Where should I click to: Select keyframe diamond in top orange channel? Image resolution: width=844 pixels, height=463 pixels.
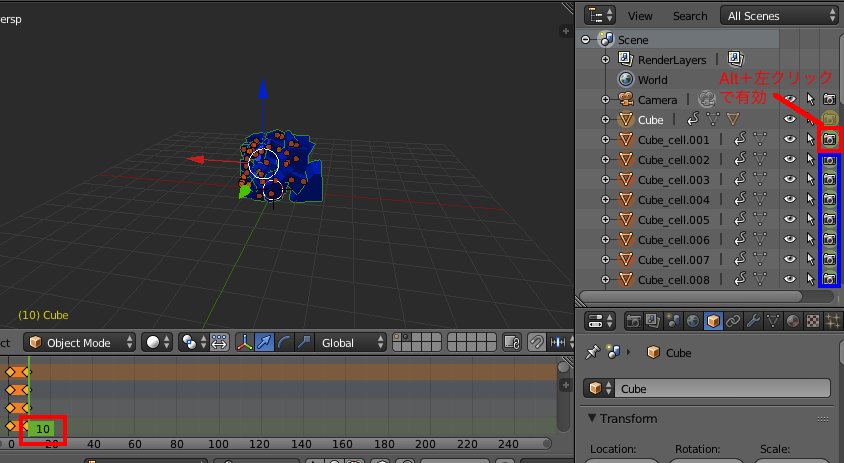(10, 371)
